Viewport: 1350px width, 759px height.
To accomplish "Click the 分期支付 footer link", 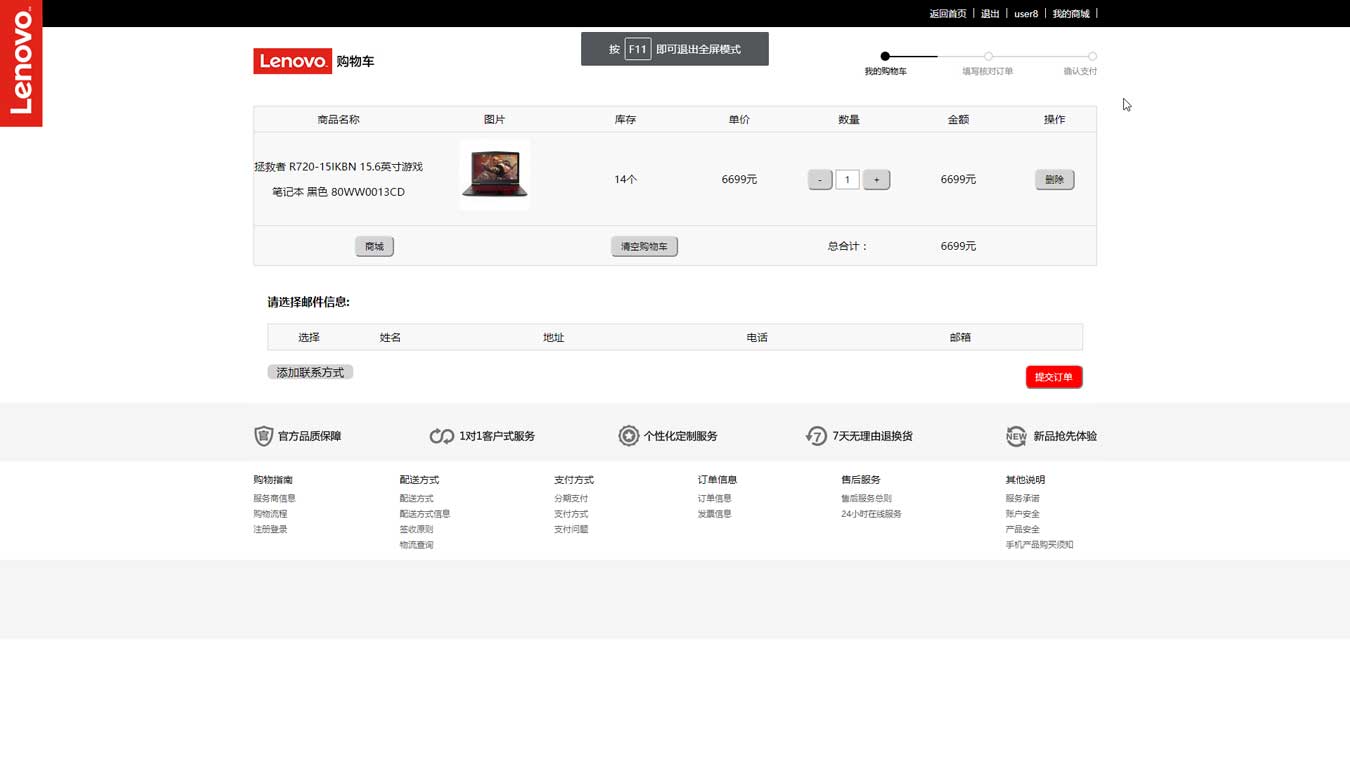I will tap(571, 498).
